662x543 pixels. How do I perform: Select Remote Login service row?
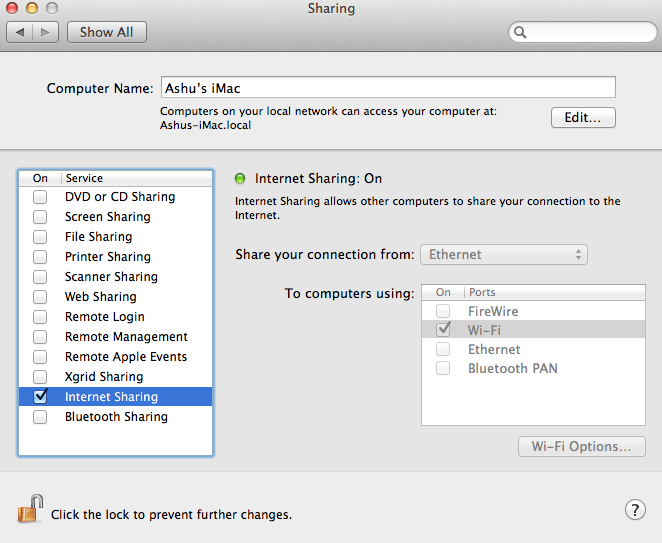coord(115,317)
